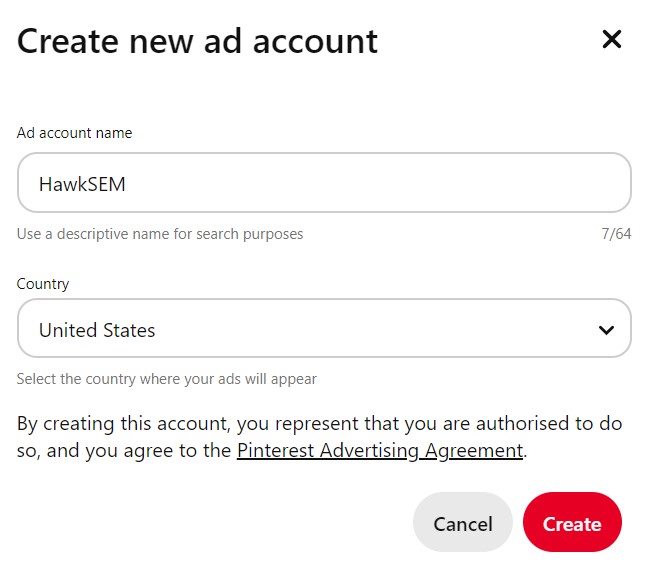Click the Ad account name input field
645x571 pixels.
click(x=324, y=183)
